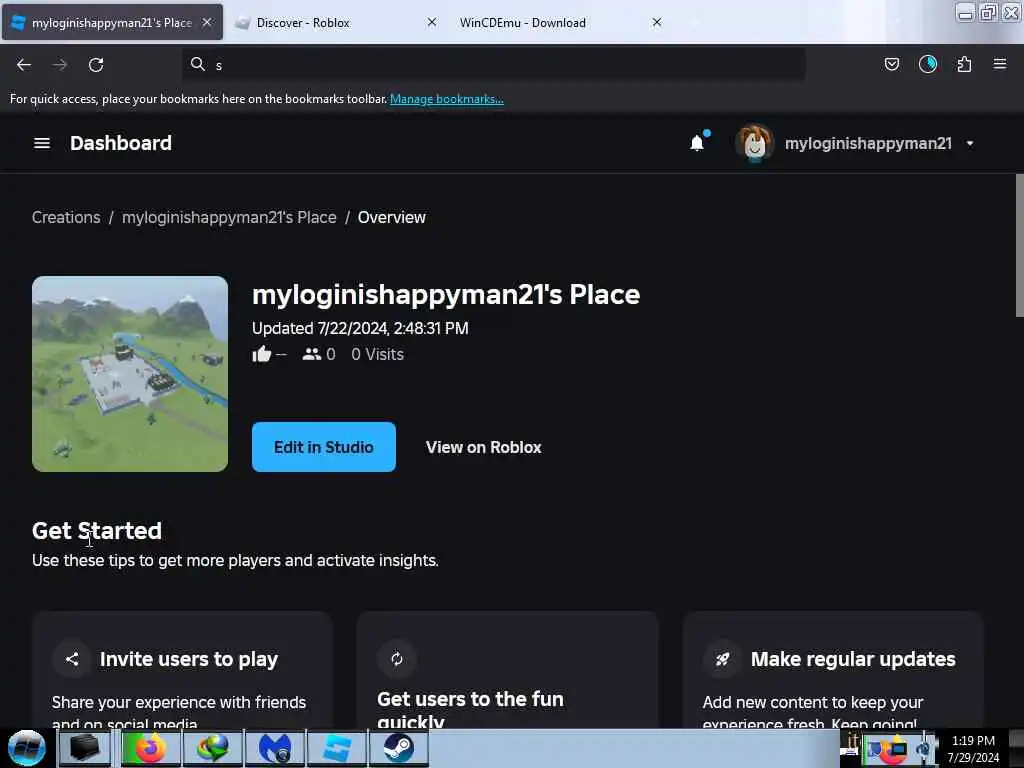Viewport: 1024px width, 768px height.
Task: Open myloginishappyman21's Place breadcrumb
Action: 229,217
